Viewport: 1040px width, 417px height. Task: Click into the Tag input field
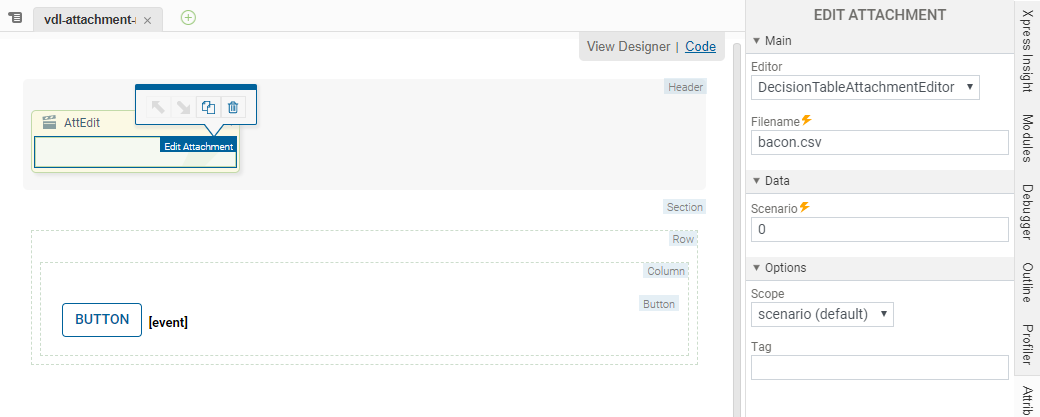point(879,368)
